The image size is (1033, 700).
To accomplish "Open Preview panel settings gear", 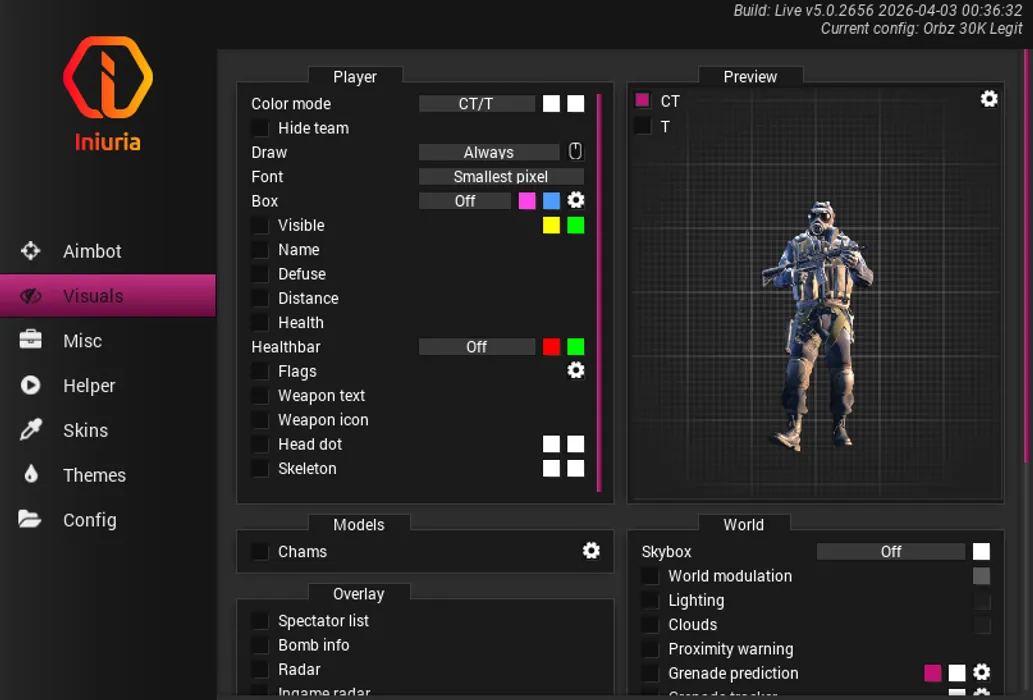I will (x=989, y=99).
